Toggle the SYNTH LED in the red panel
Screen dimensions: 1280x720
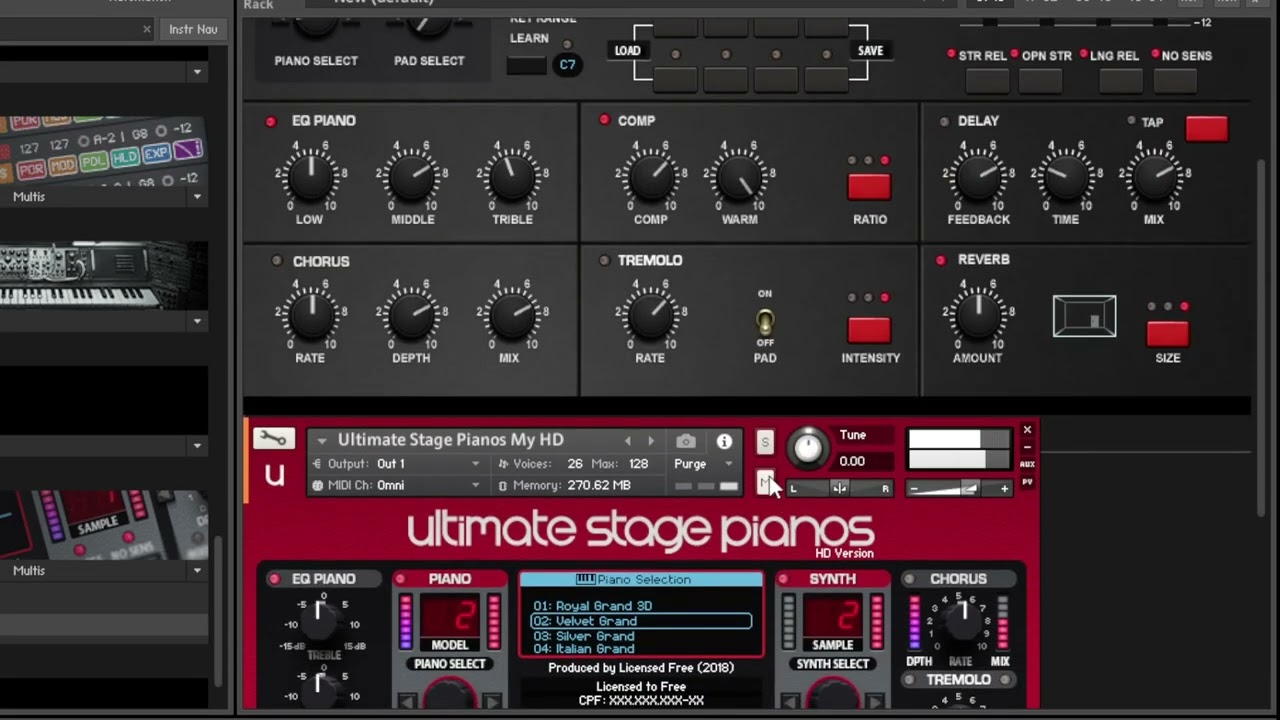(783, 579)
